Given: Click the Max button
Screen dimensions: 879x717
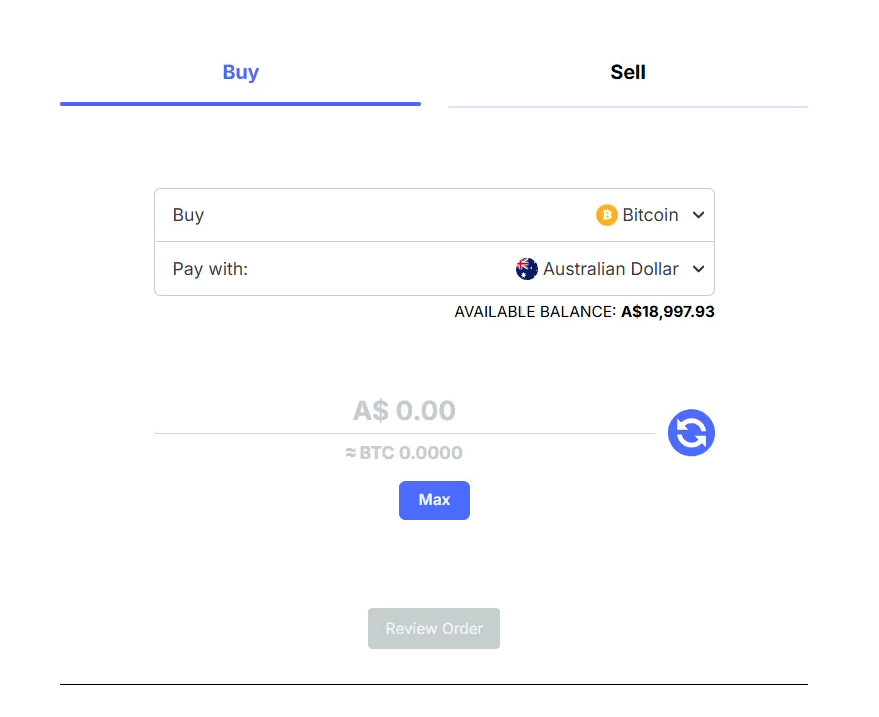Looking at the screenshot, I should 434,500.
